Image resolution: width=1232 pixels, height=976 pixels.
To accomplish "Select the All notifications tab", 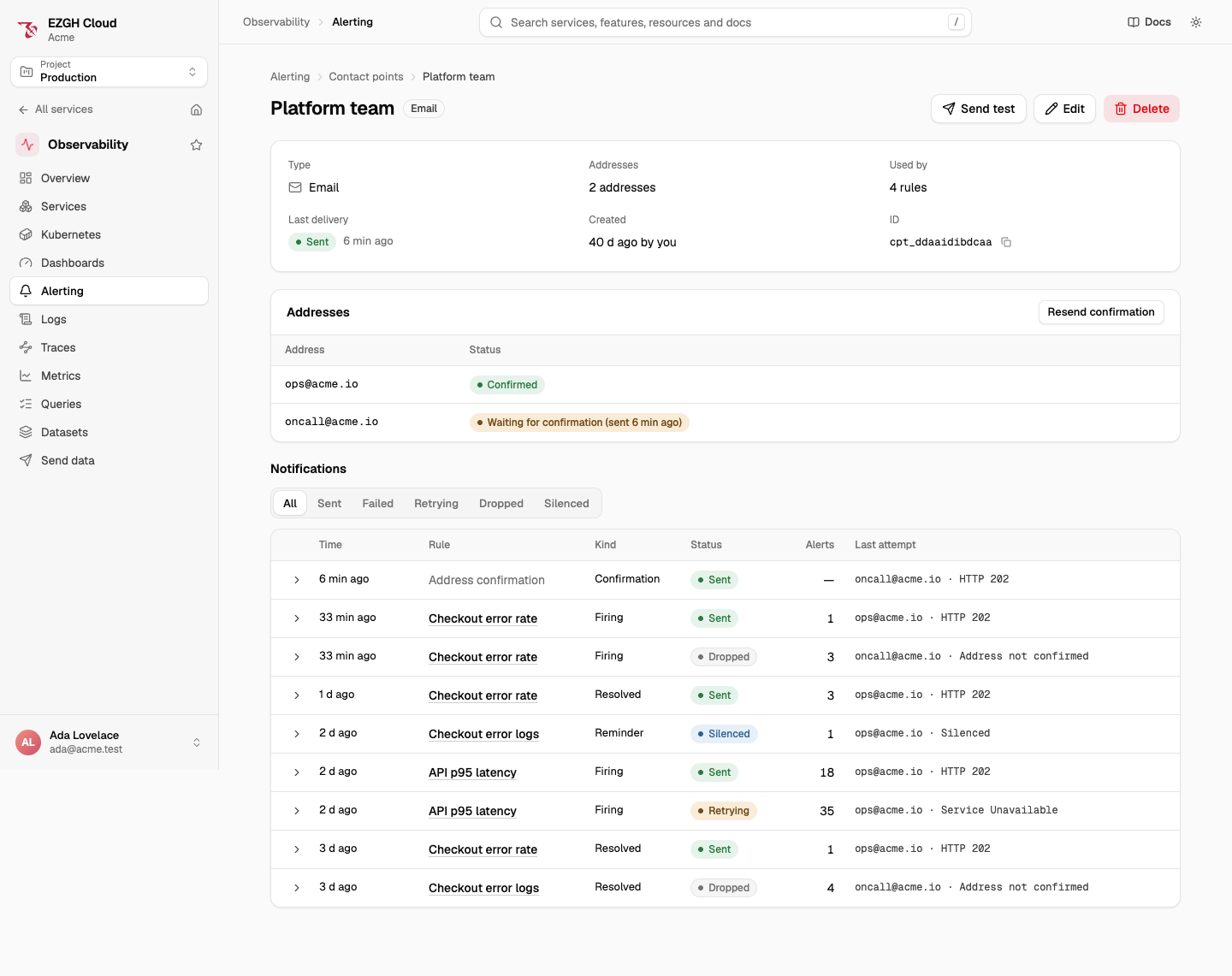I will click(x=290, y=503).
